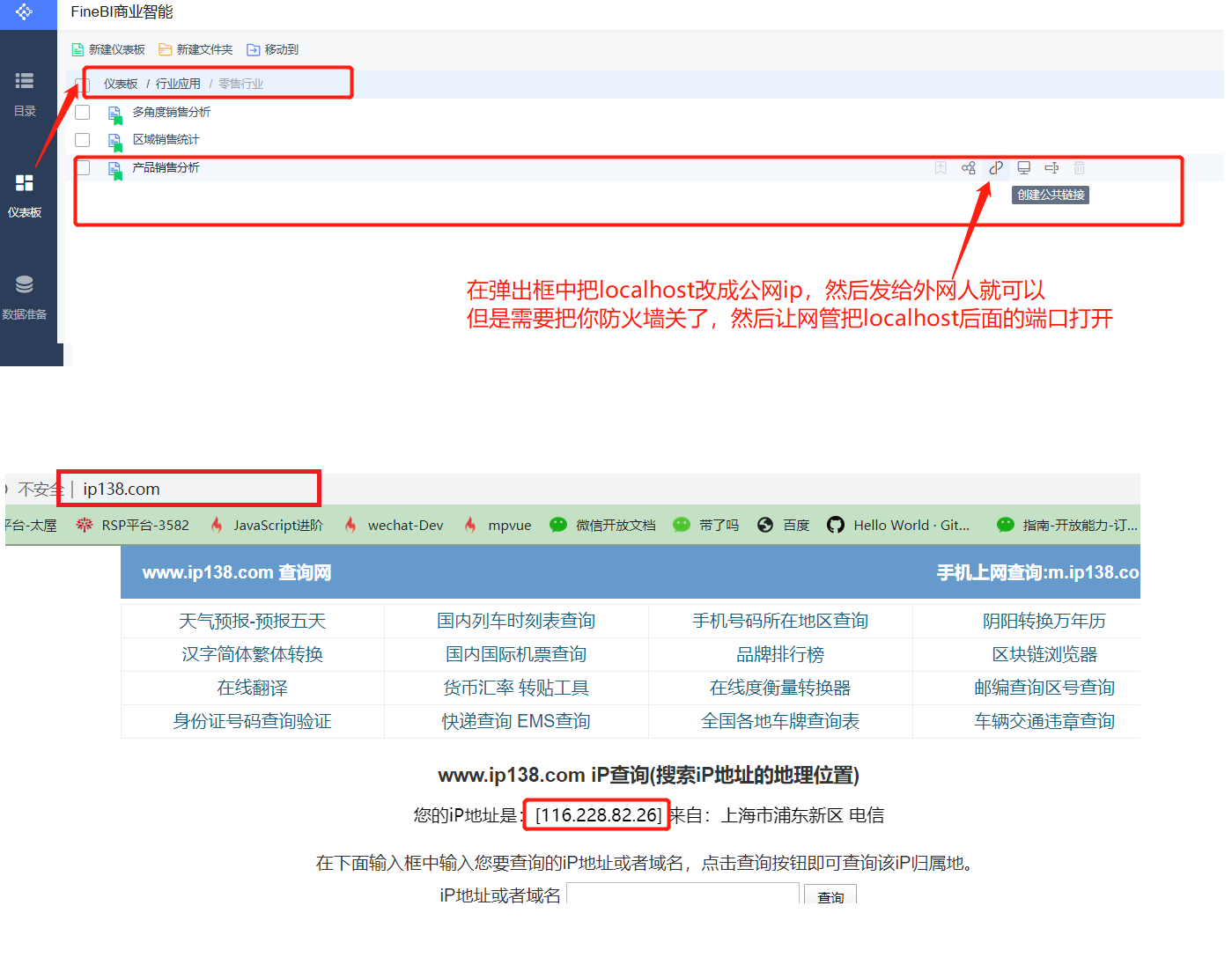The width and height of the screenshot is (1232, 972).
Task: Click the share icon in 产品销售分析 row
Action: [969, 167]
